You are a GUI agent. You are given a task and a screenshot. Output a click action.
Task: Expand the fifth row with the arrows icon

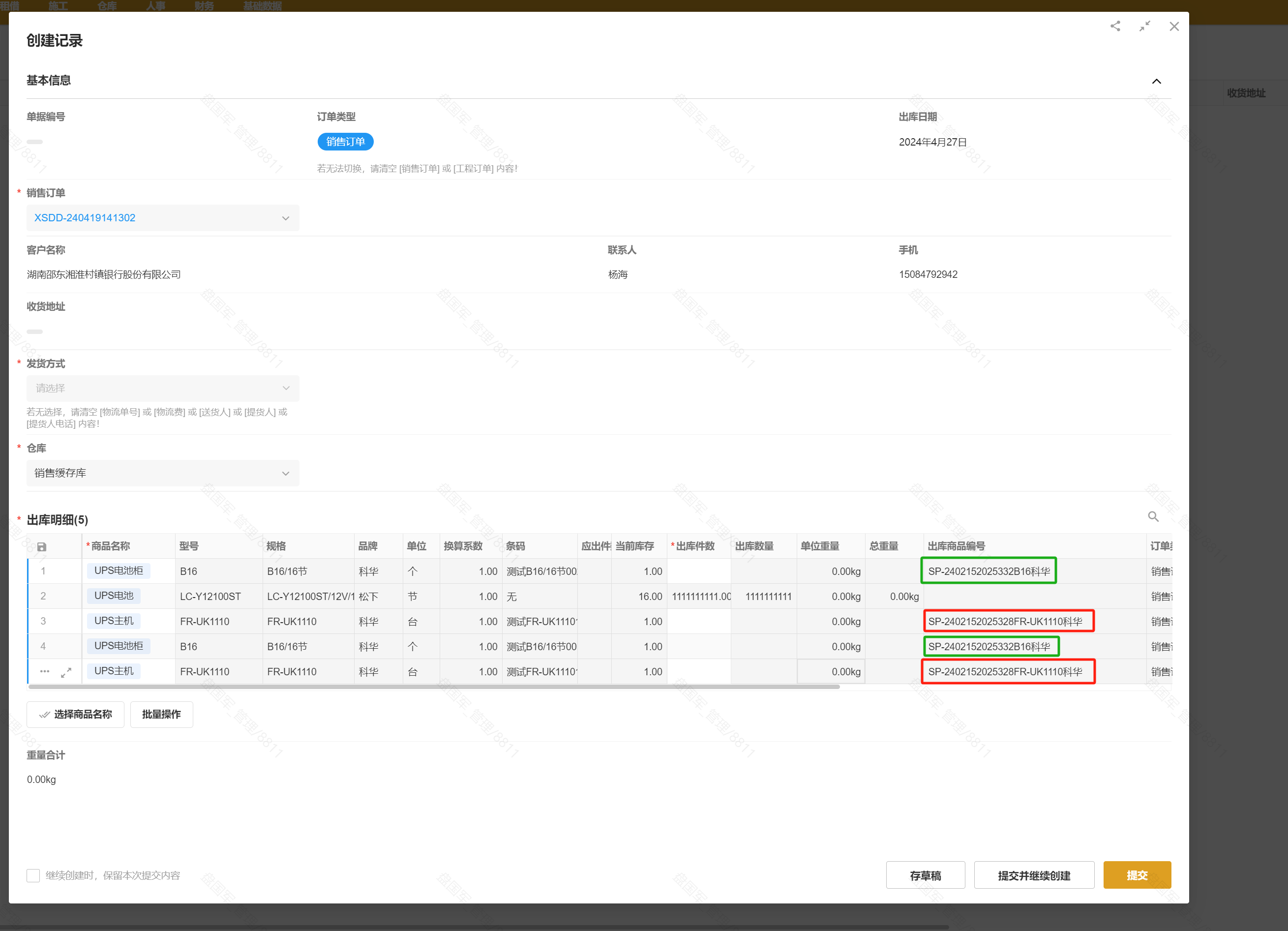(x=66, y=672)
